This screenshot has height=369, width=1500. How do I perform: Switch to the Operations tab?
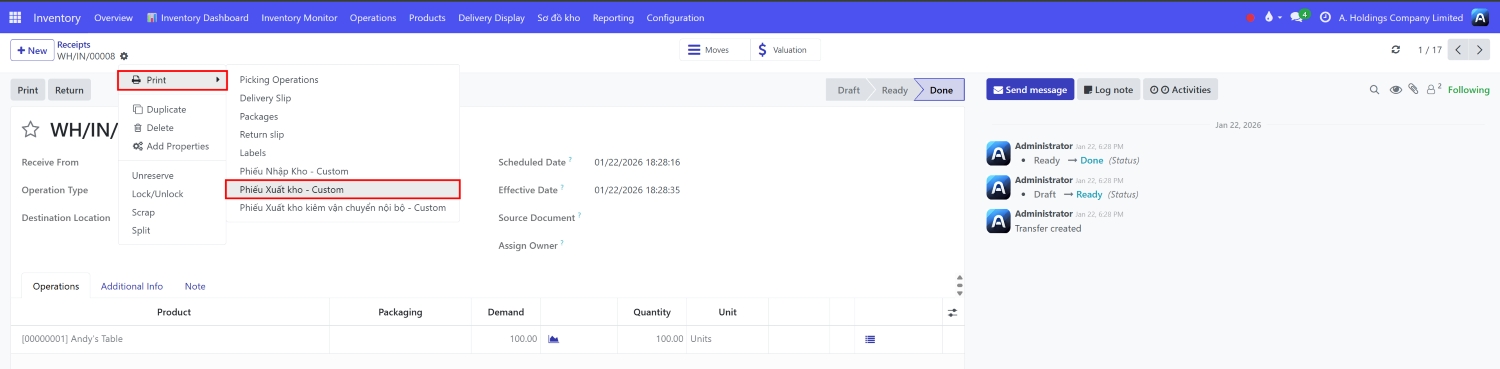point(56,286)
